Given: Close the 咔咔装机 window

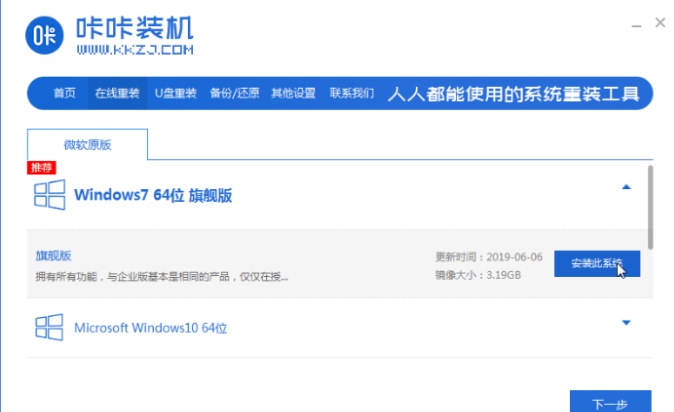Looking at the screenshot, I should (x=657, y=21).
